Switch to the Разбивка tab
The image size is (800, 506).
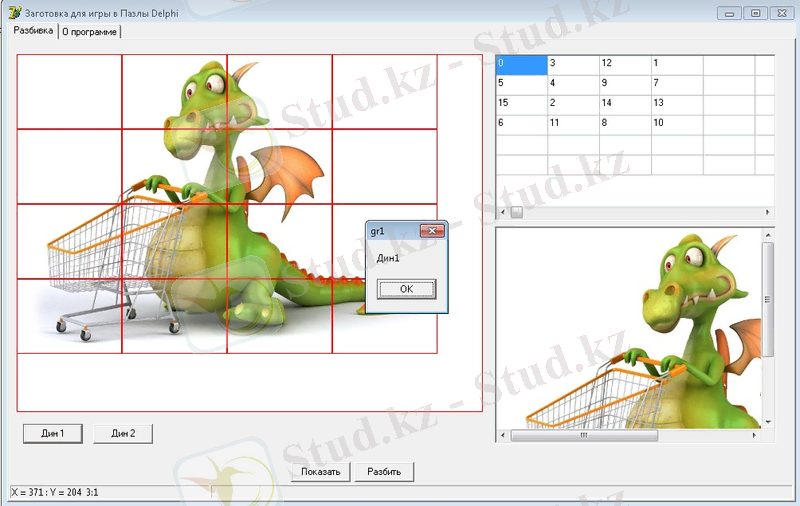coord(32,31)
